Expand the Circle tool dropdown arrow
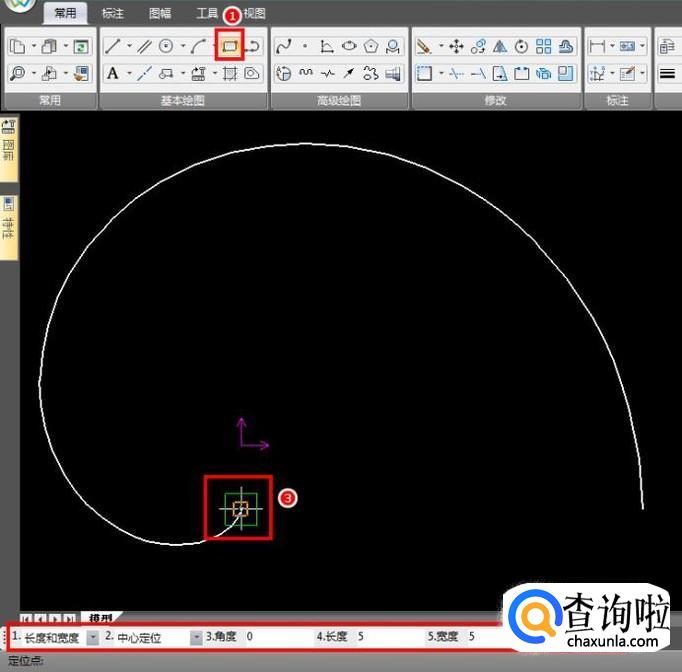 tap(182, 46)
